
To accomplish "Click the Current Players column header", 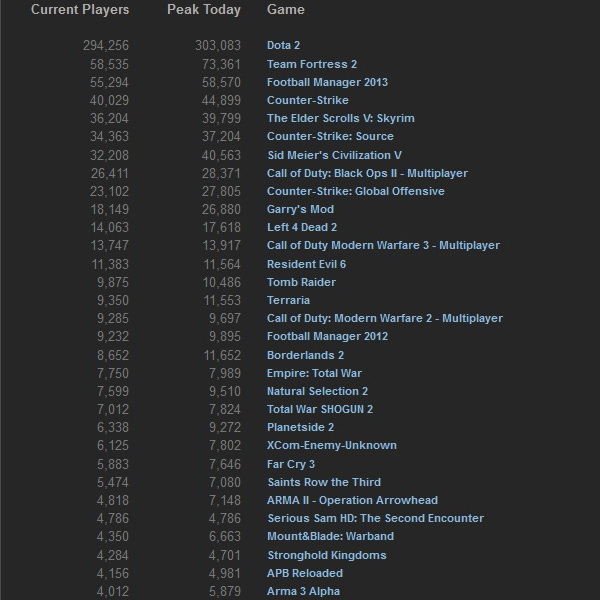I will (x=80, y=10).
